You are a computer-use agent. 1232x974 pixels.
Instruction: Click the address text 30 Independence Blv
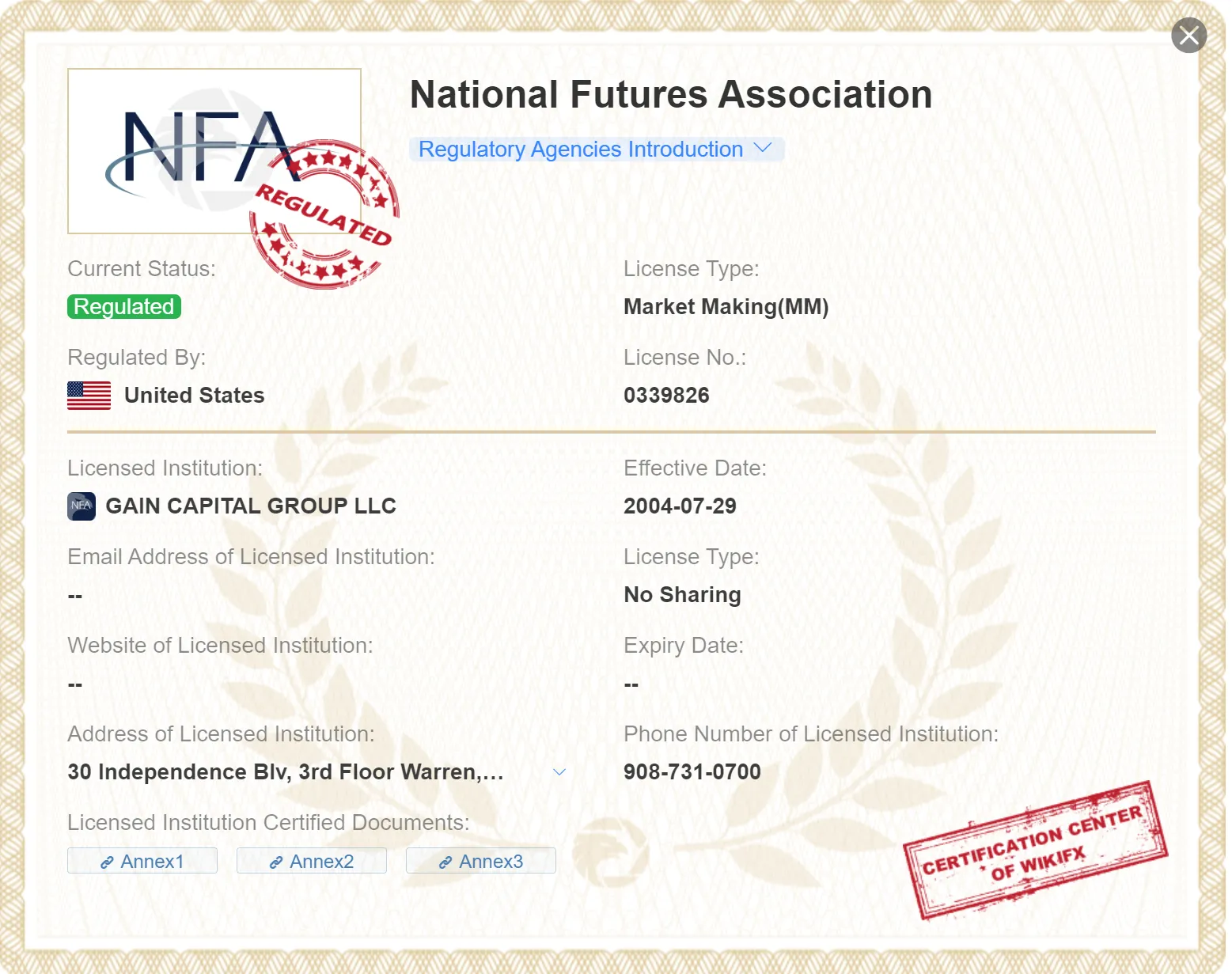(x=286, y=772)
